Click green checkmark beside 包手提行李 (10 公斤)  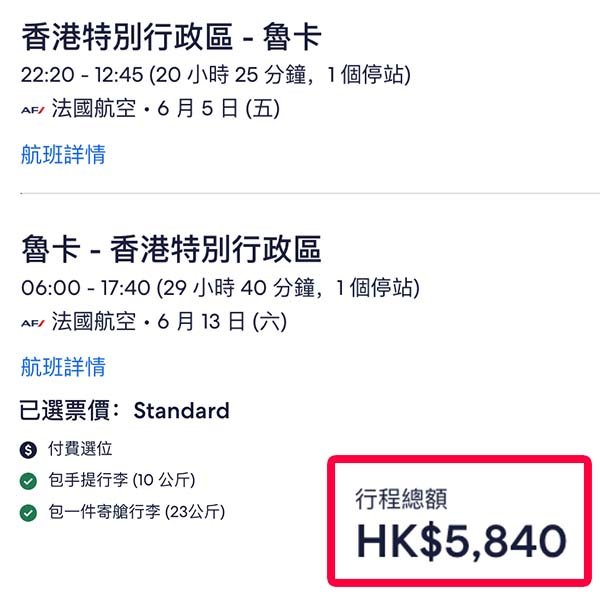[x=28, y=481]
